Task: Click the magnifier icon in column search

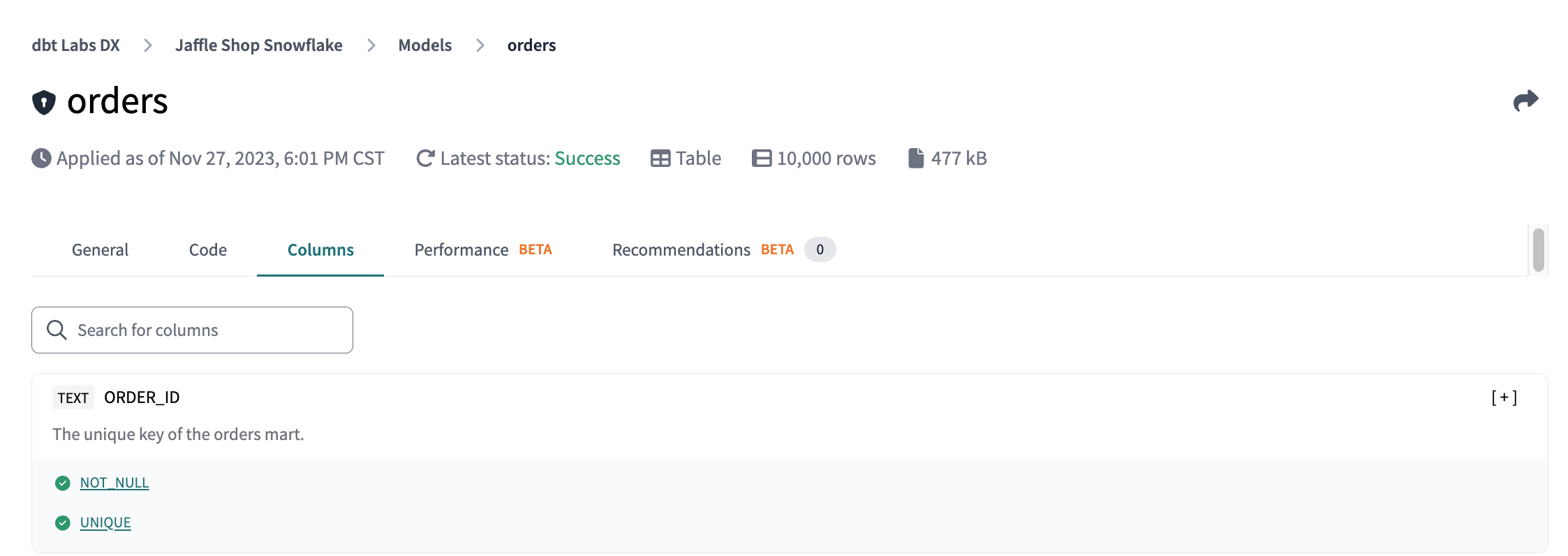Action: (x=57, y=330)
